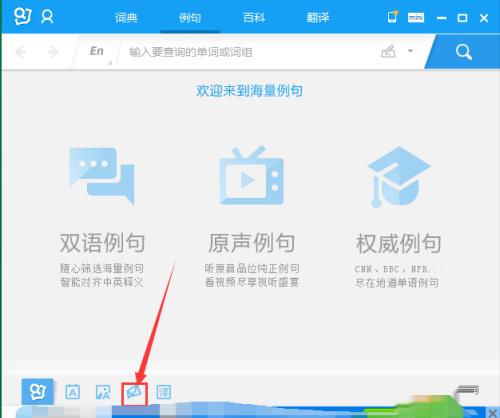Image resolution: width=500 pixels, height=418 pixels.
Task: Select the 原声例句 title
Action: click(252, 243)
